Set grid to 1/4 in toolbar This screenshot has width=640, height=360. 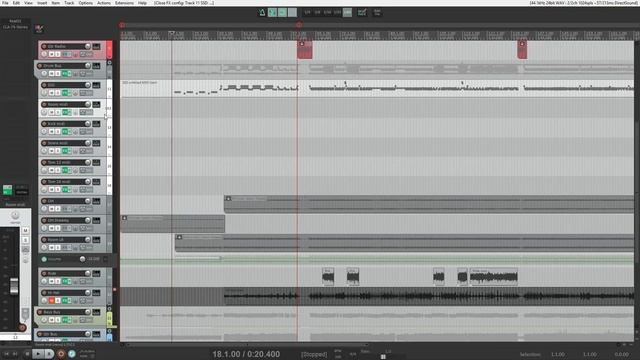tap(307, 13)
